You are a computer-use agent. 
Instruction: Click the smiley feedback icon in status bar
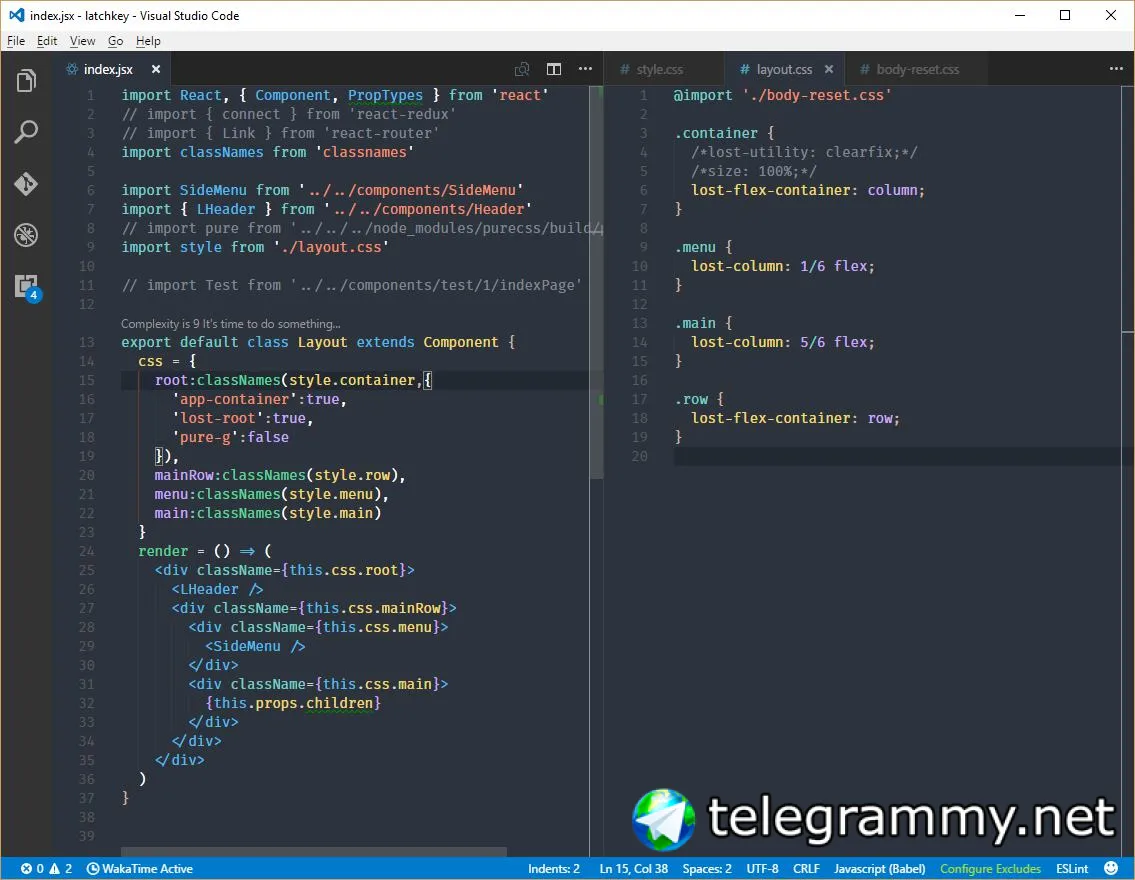click(1111, 869)
